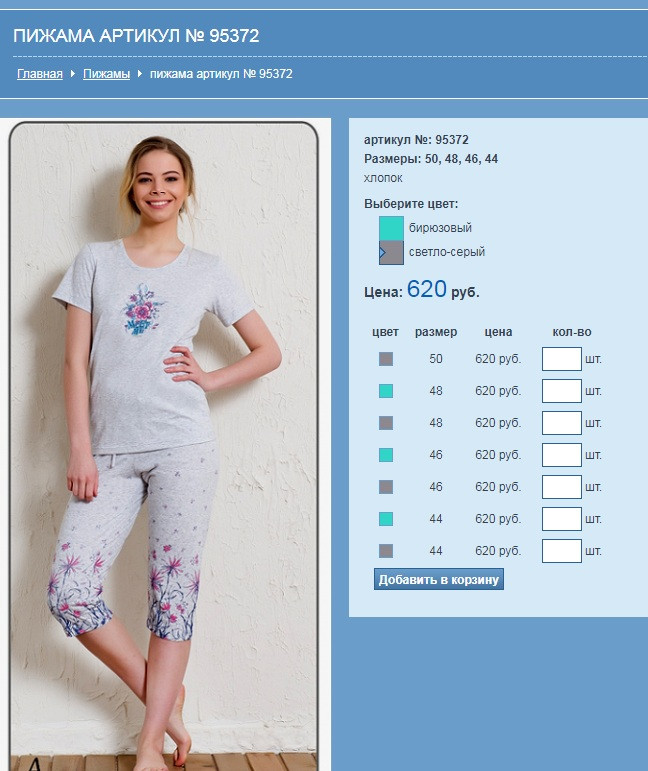Click the бирюзовый color label
This screenshot has height=771, width=648.
[x=440, y=228]
